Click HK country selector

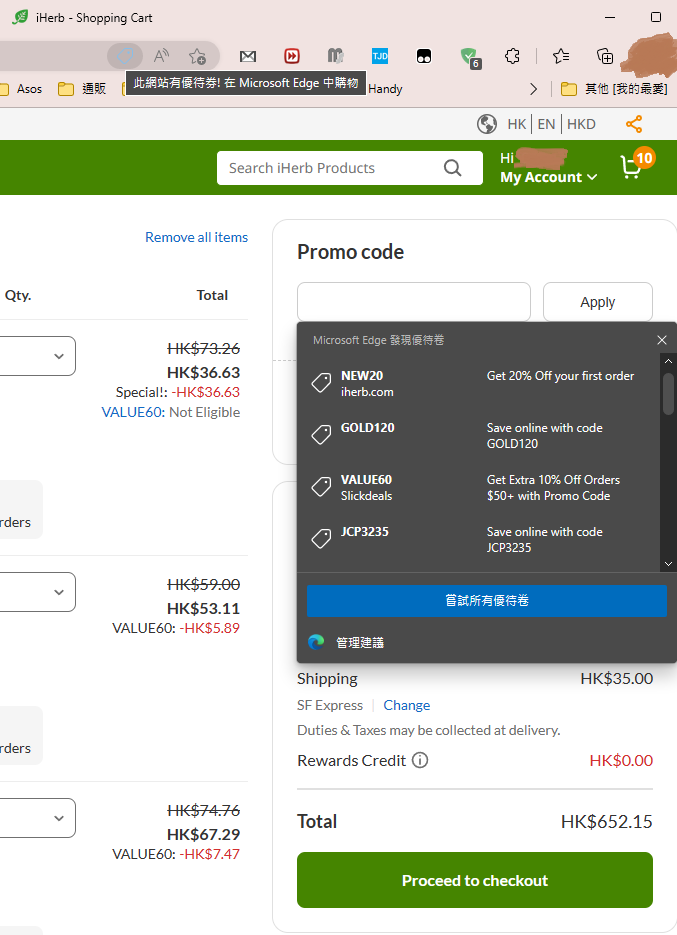pyautogui.click(x=517, y=124)
